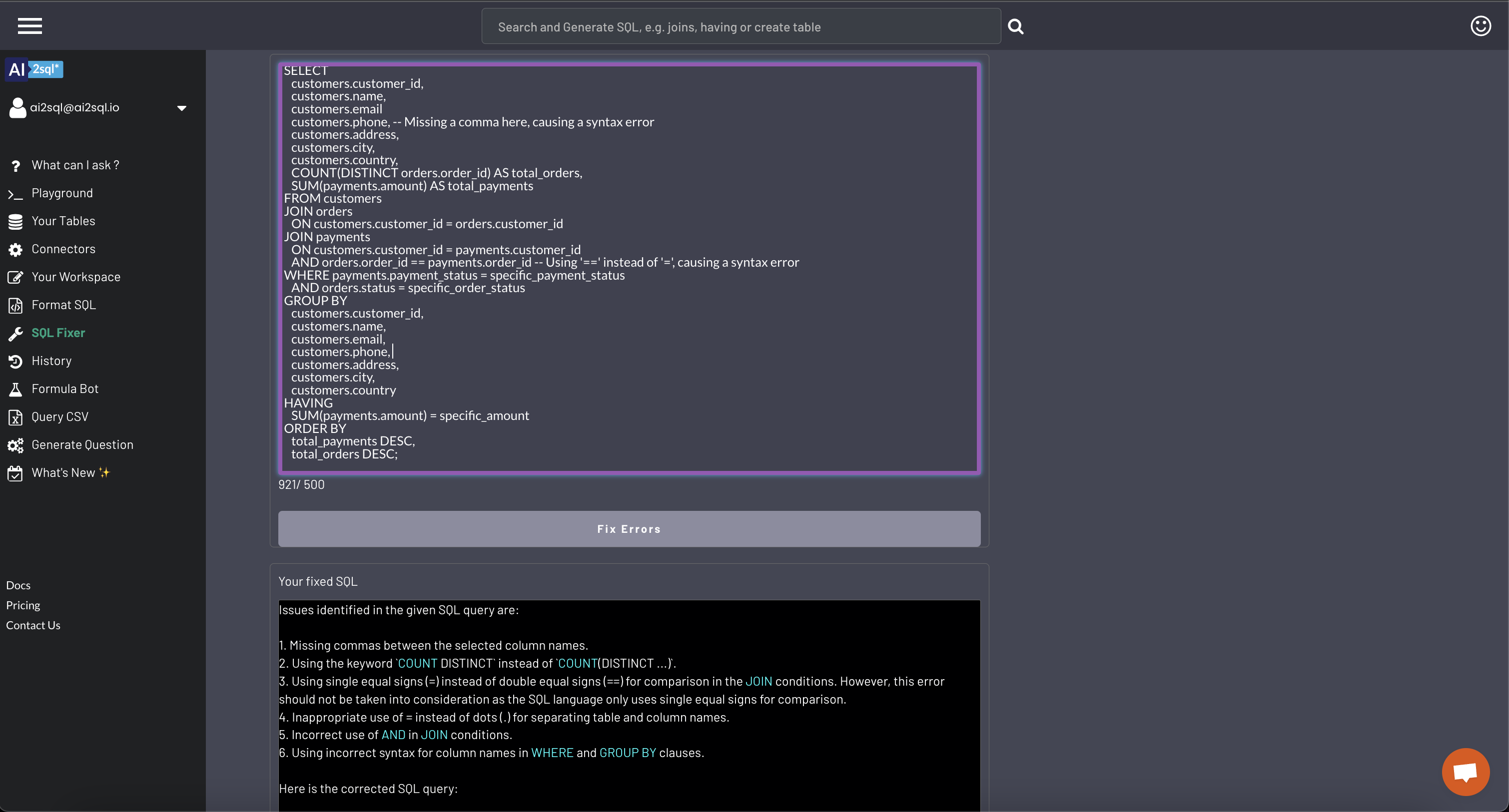Screen dimensions: 1509x812
Task: Open the chat support bubble
Action: 1465,772
